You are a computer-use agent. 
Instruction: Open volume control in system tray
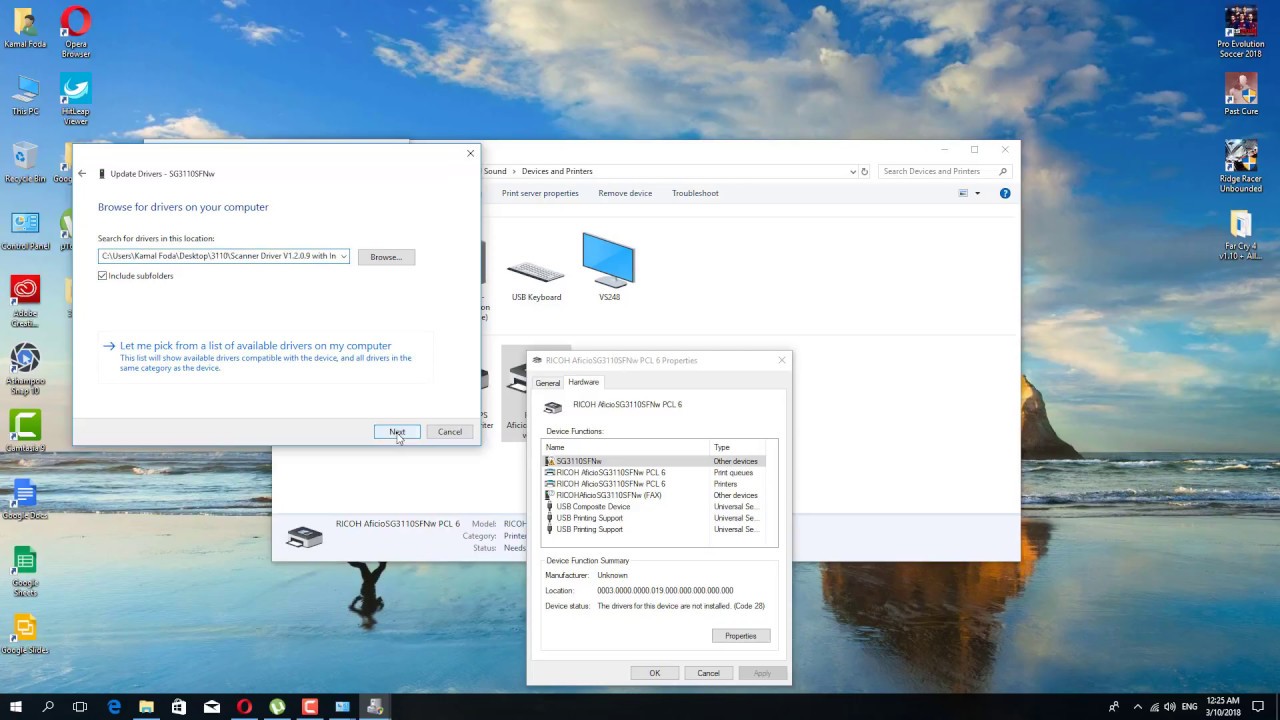1170,707
